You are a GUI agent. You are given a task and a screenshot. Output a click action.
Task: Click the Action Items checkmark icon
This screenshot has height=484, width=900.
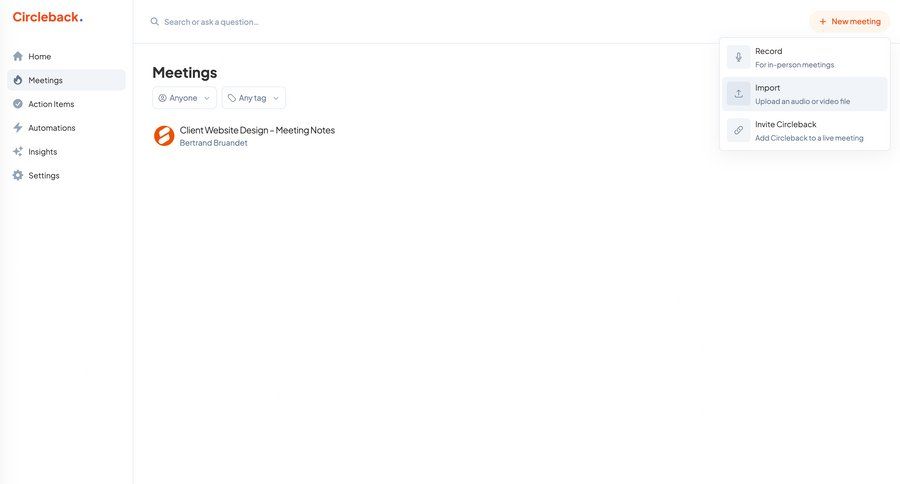[18, 104]
